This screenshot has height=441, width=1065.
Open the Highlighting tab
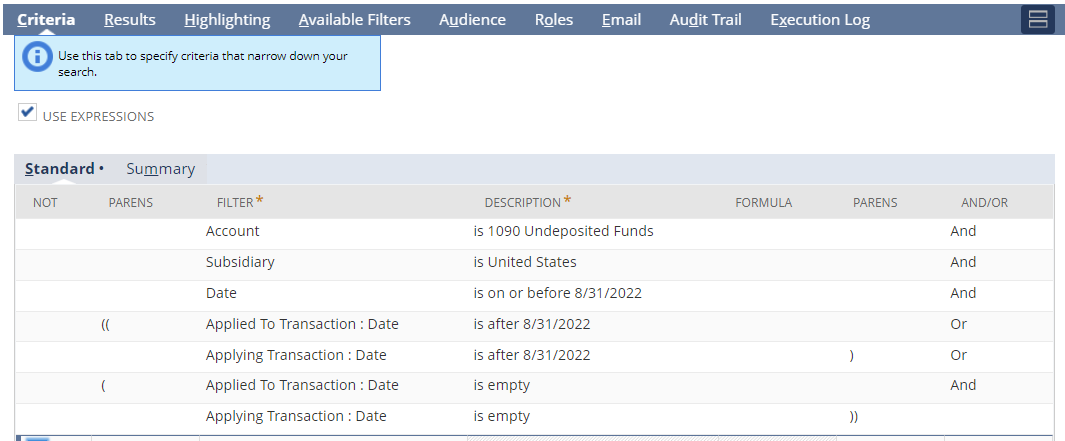point(227,20)
